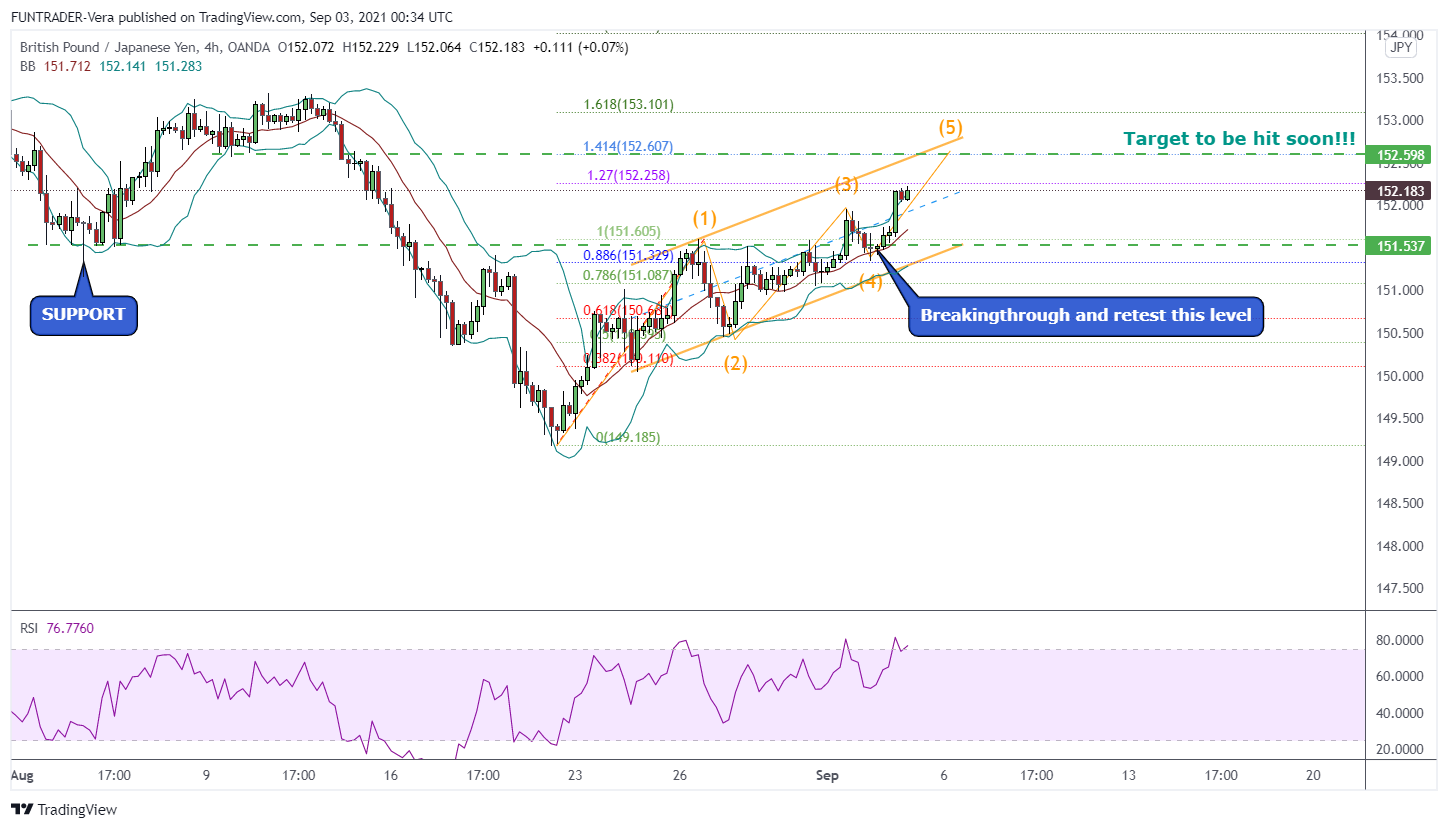The height and width of the screenshot is (829, 1448).
Task: Click 147.500 on the price axis
Action: click(1398, 589)
